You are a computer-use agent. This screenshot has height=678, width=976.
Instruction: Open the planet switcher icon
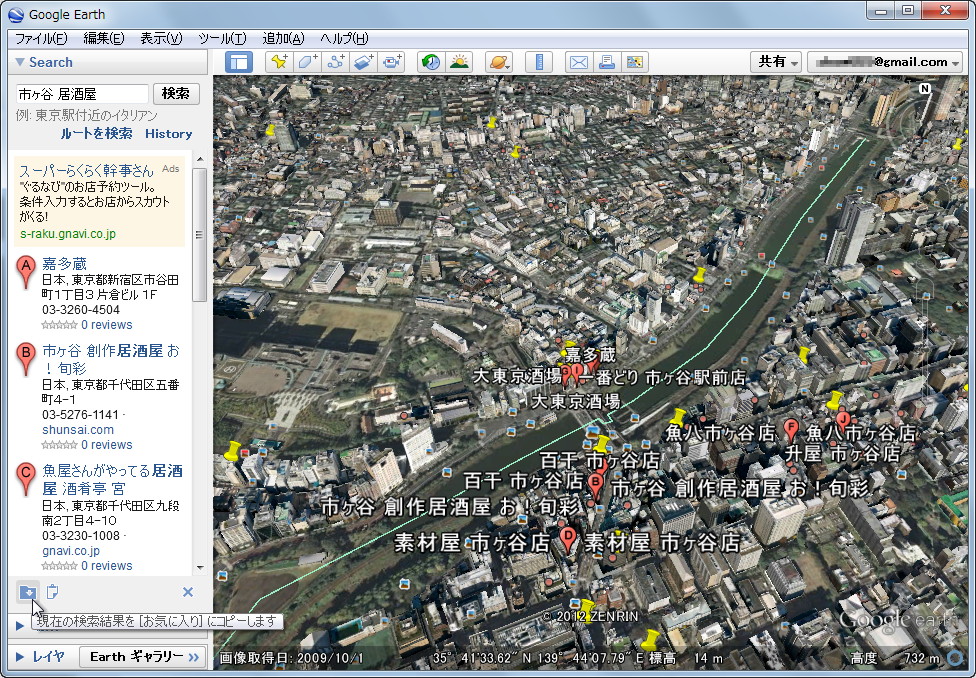pos(499,62)
